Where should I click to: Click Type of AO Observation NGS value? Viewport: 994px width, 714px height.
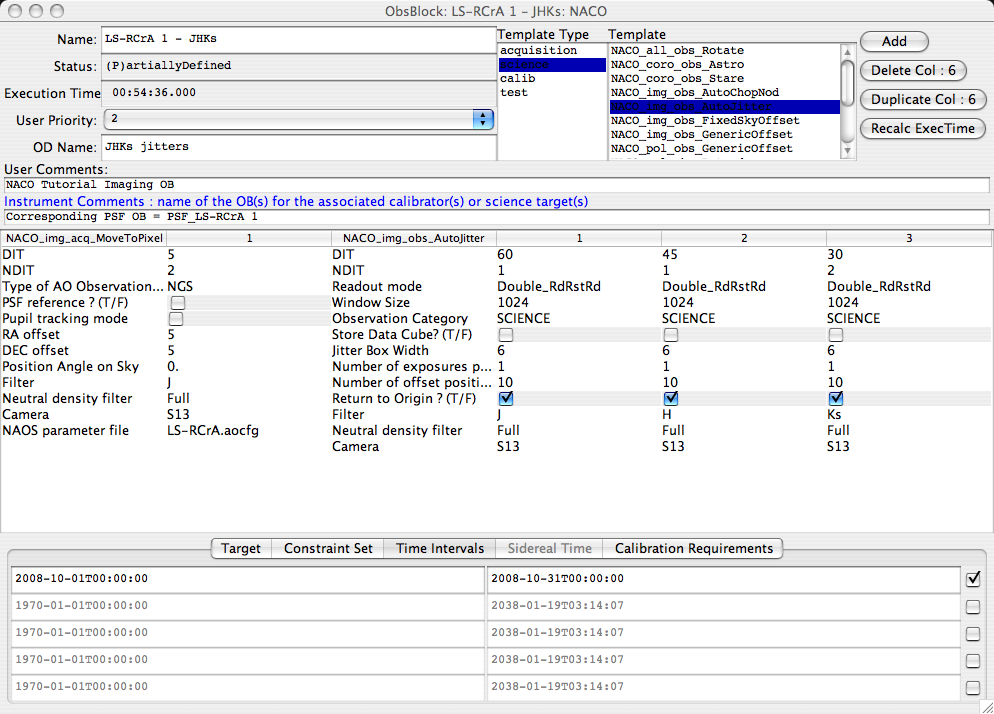(180, 287)
